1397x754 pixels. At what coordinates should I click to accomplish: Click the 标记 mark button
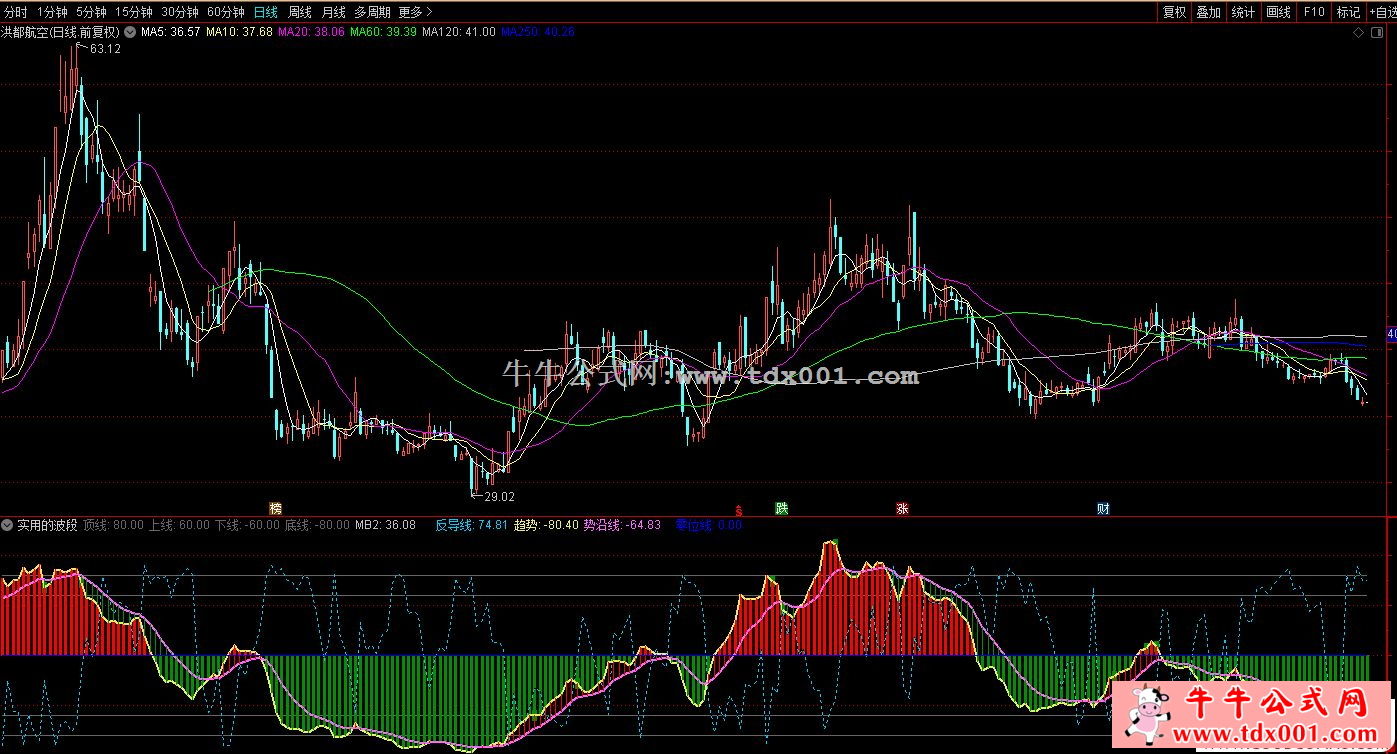tap(1349, 12)
